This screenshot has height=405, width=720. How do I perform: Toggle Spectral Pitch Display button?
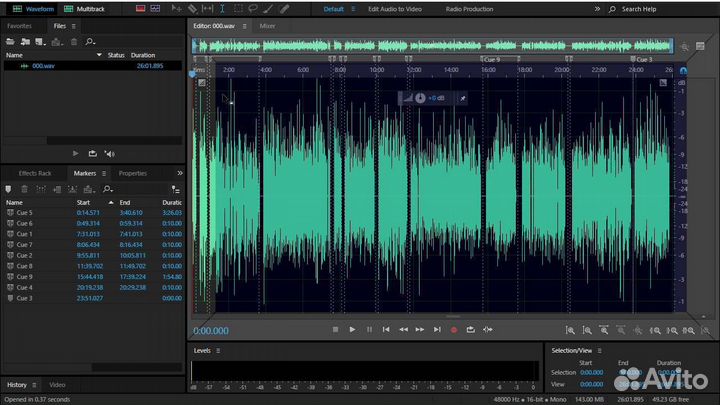point(155,9)
